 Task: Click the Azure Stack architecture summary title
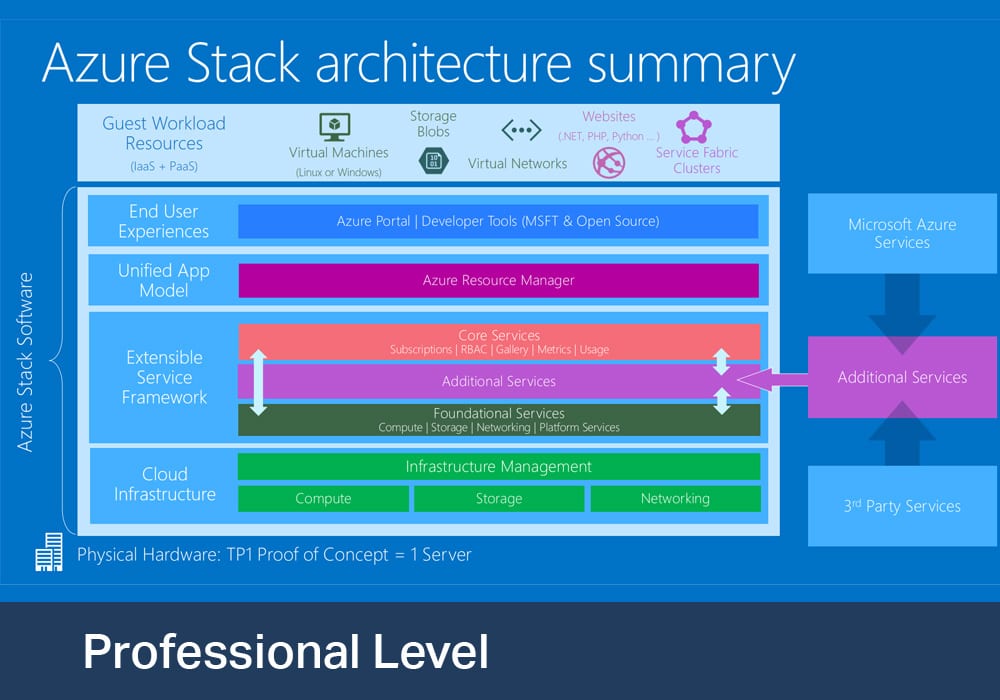[x=419, y=64]
